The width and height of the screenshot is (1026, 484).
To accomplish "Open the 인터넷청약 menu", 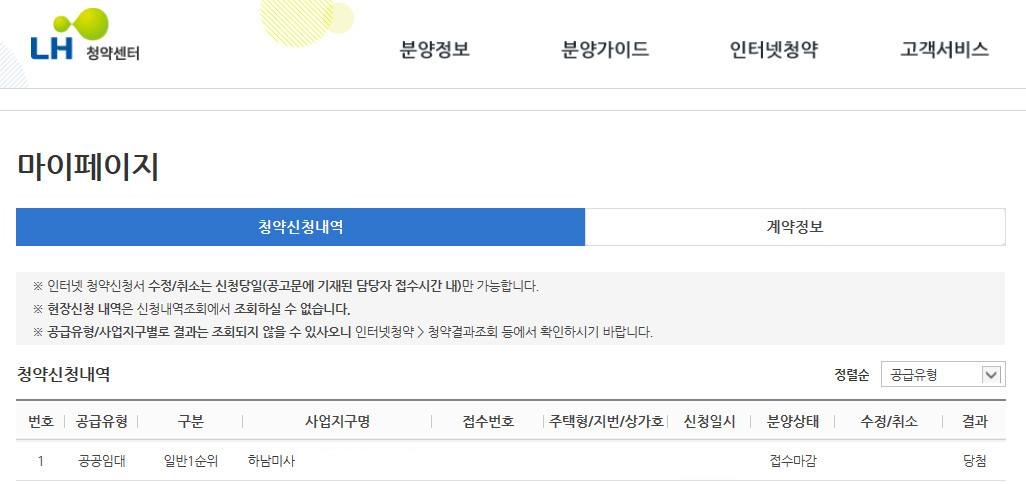I will pyautogui.click(x=773, y=50).
